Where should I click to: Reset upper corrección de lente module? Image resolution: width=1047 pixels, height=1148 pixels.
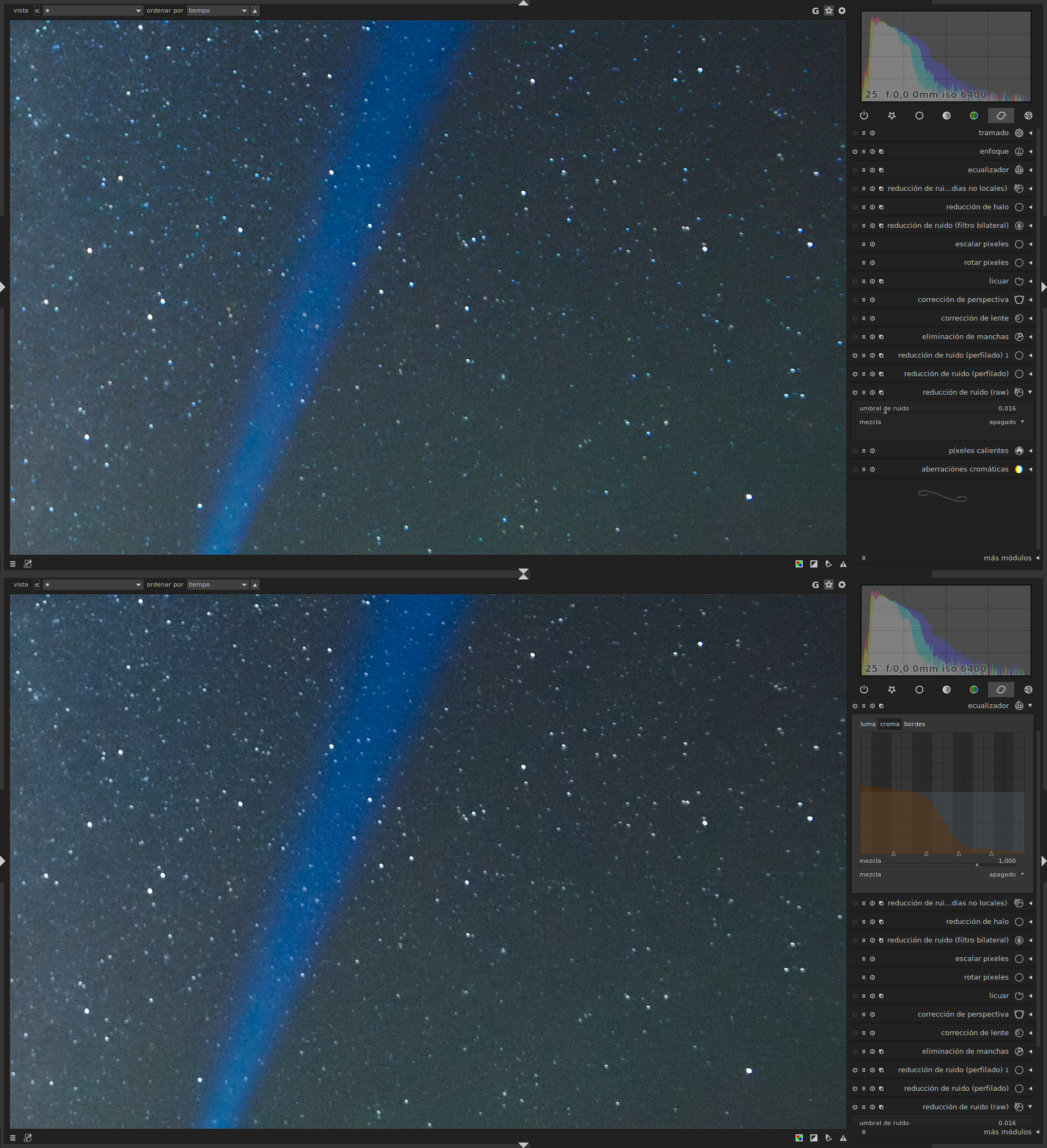point(872,318)
